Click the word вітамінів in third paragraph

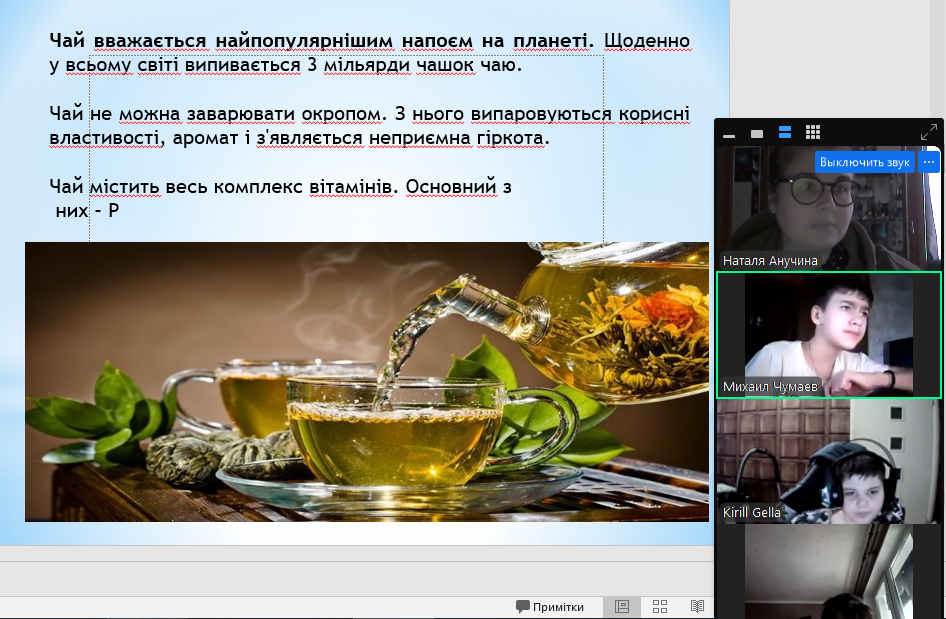click(350, 186)
